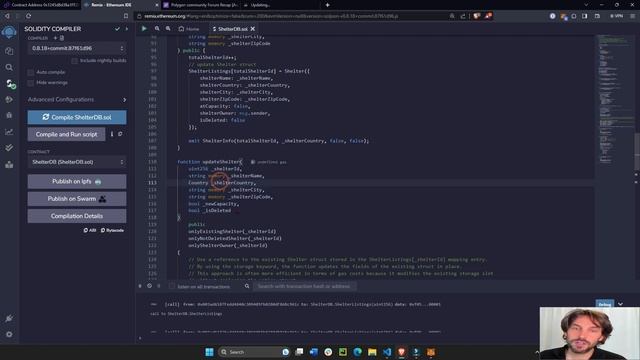Screen dimensions: 640x360
Task: Click the info icon beside Compile and Run script
Action: [112, 134]
